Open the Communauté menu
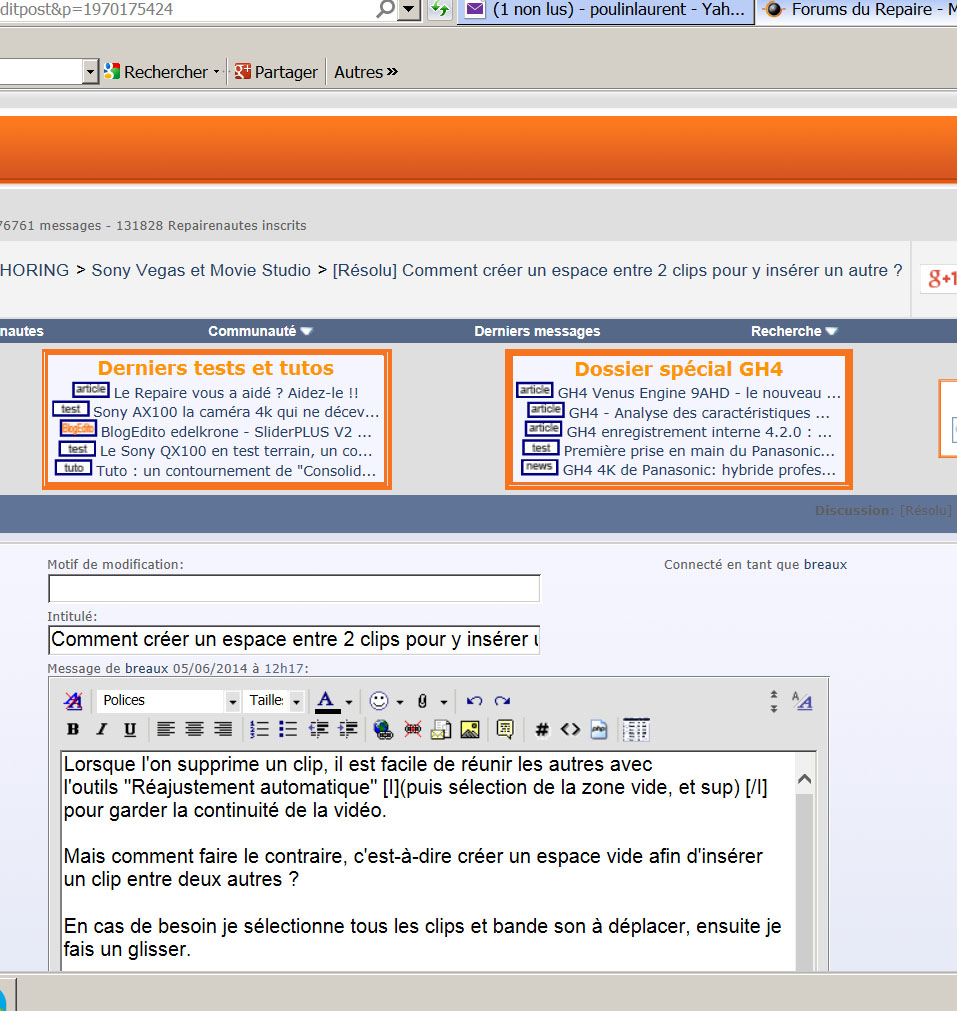This screenshot has width=957, height=1011. 260,331
